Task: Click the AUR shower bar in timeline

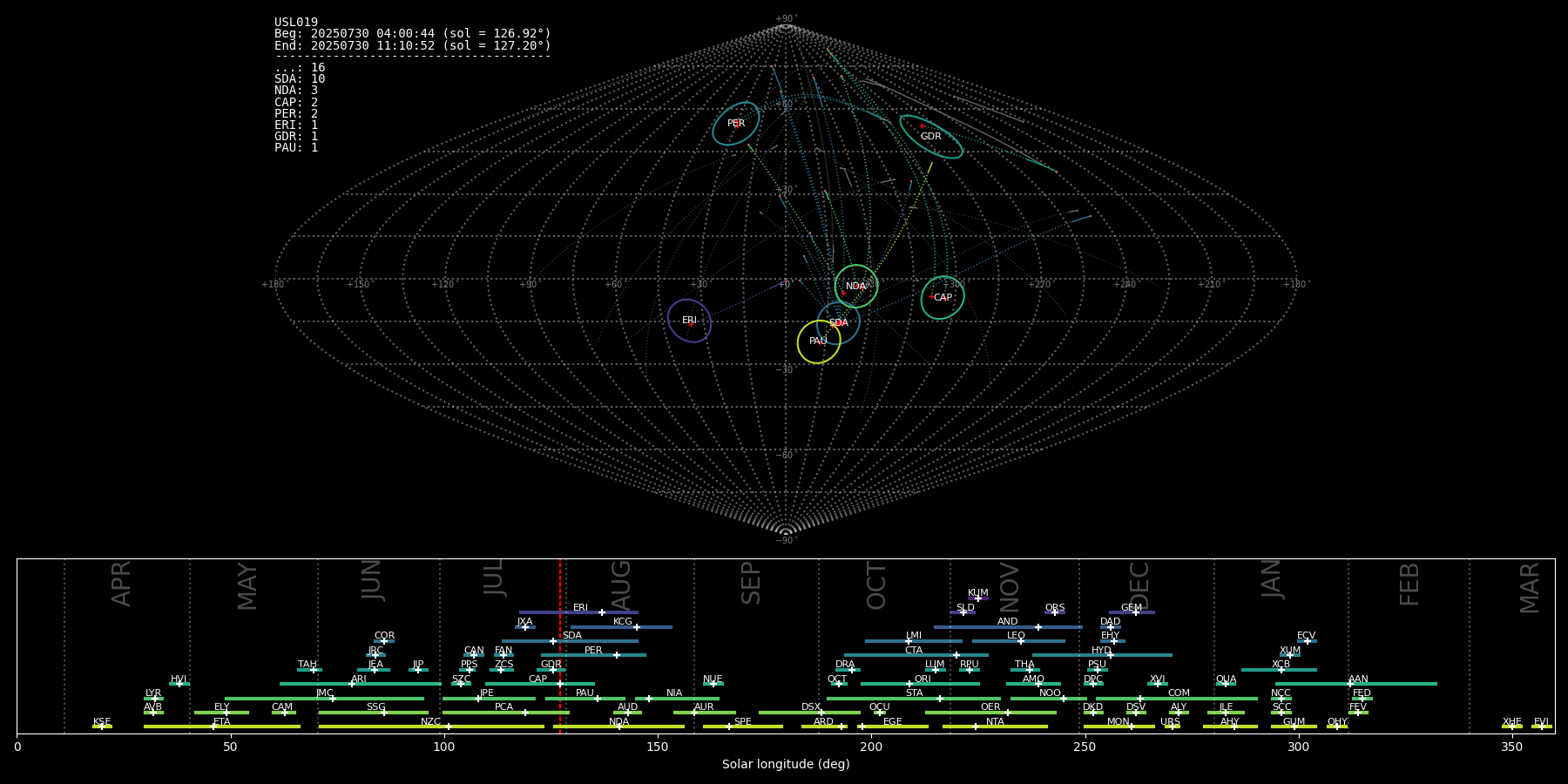Action: pyautogui.click(x=705, y=713)
